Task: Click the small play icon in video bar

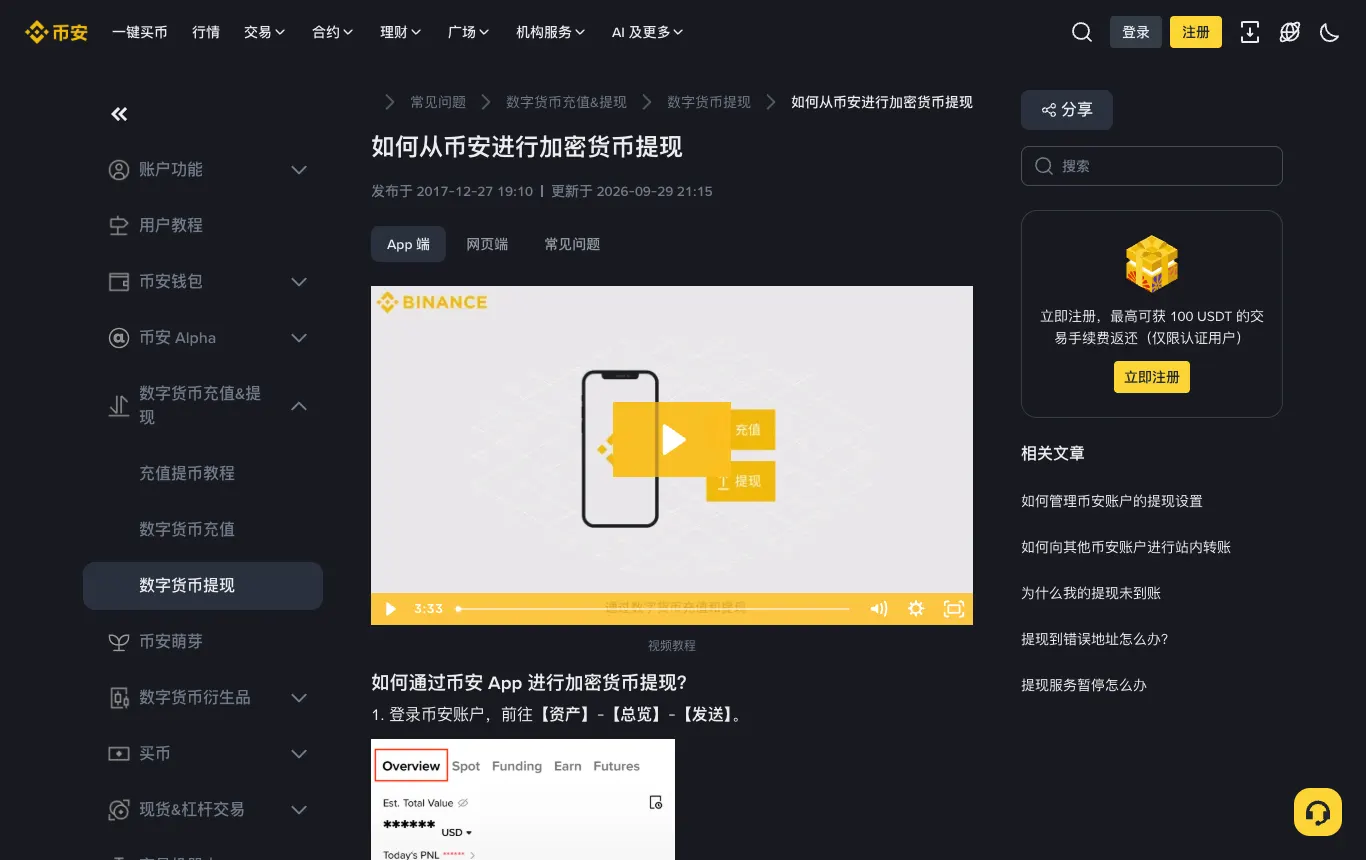Action: click(x=391, y=608)
